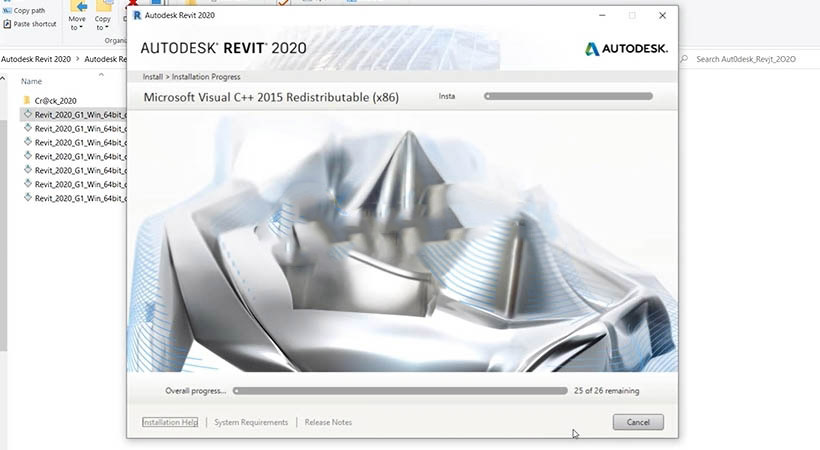Click the search magnifier icon in Explorer

[x=684, y=59]
